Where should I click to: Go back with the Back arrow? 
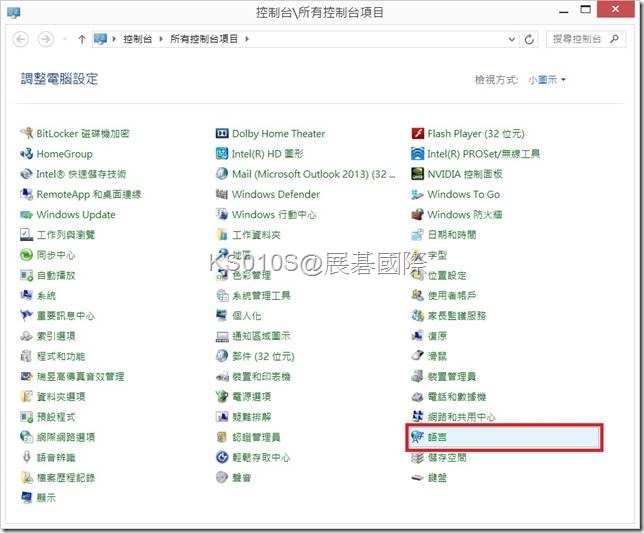tap(21, 39)
